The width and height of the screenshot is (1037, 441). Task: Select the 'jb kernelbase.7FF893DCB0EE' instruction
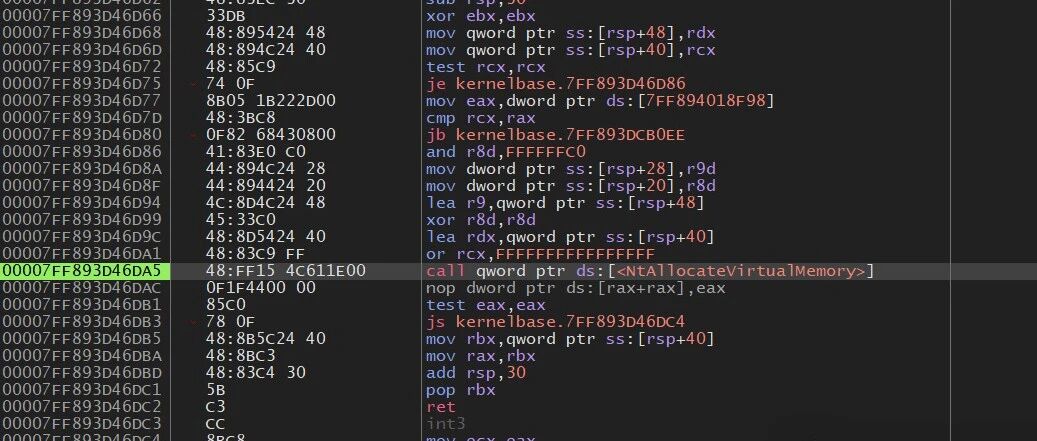point(556,135)
